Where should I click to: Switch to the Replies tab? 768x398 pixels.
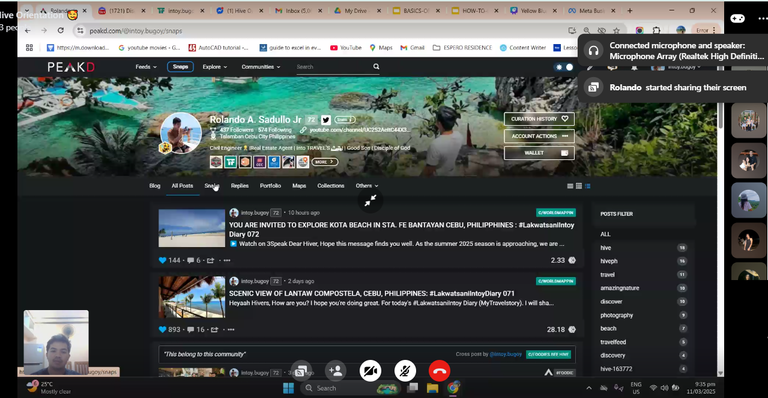point(240,186)
